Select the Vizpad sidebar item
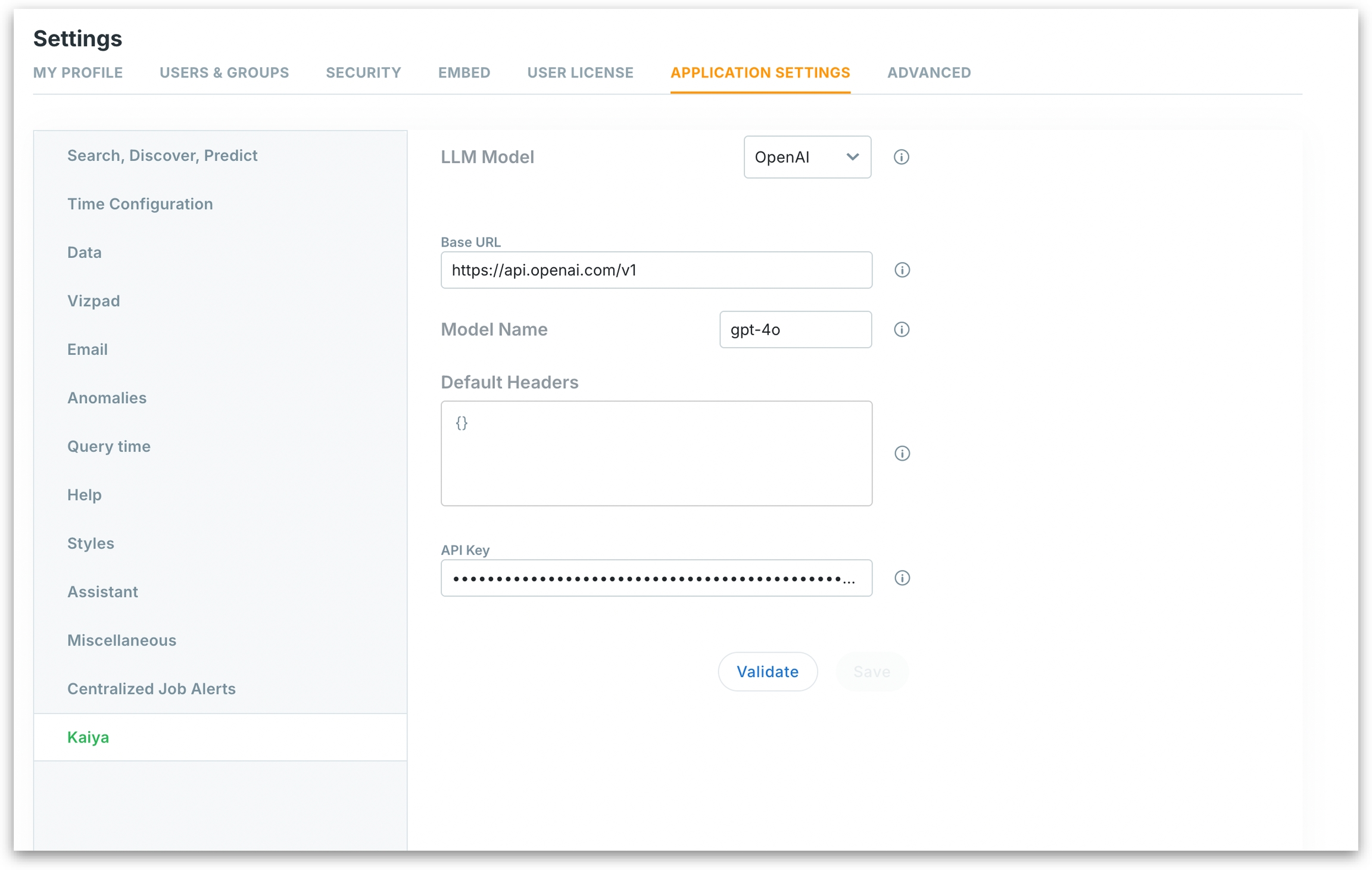Screen dimensions: 1372x870 pyautogui.click(x=93, y=301)
